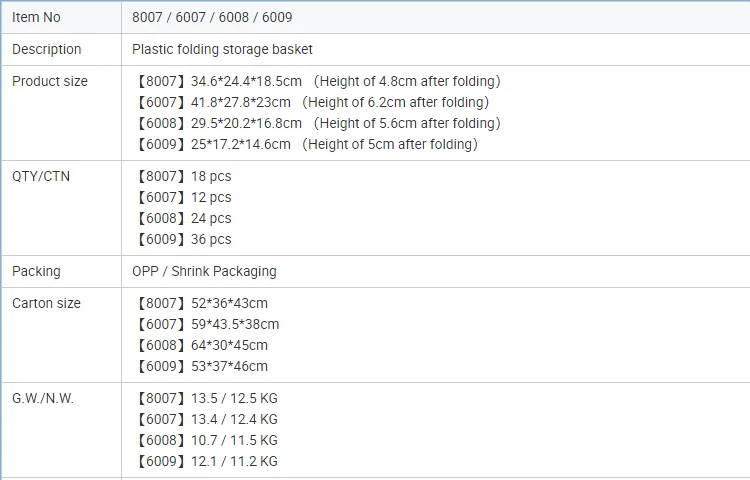Click the "Carton size" row label
This screenshot has height=480, width=750.
tap(46, 303)
